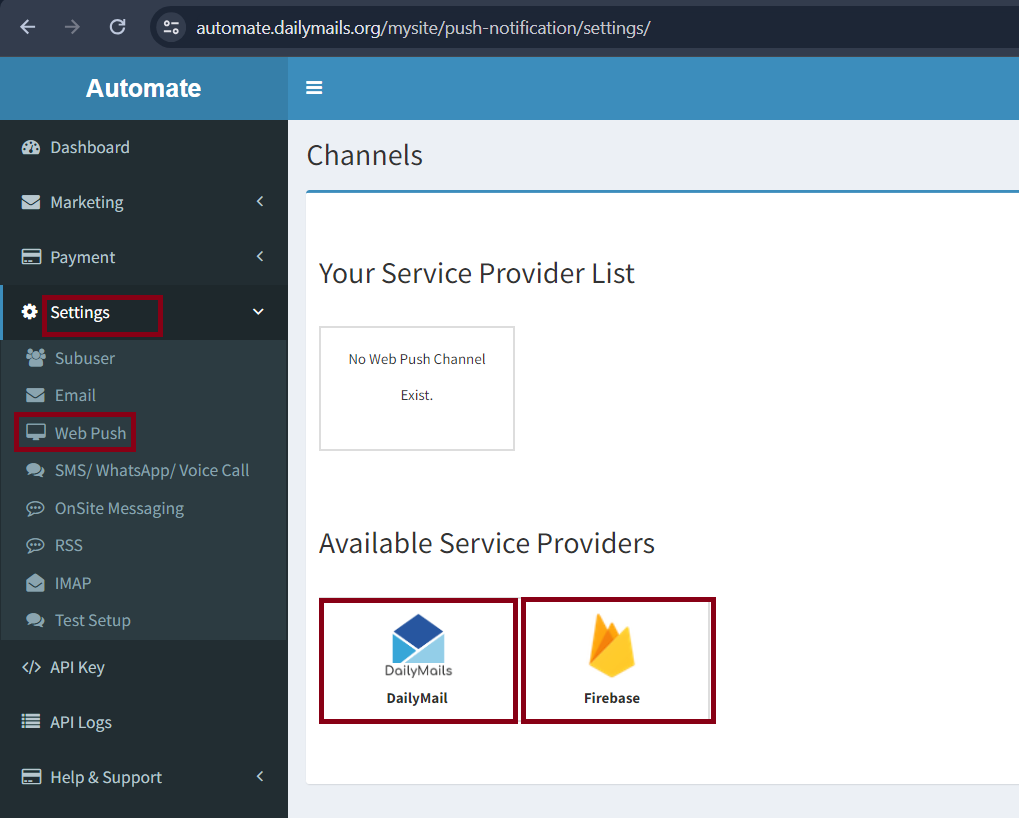Viewport: 1019px width, 818px height.
Task: Collapse the Settings menu chevron
Action: coord(258,312)
